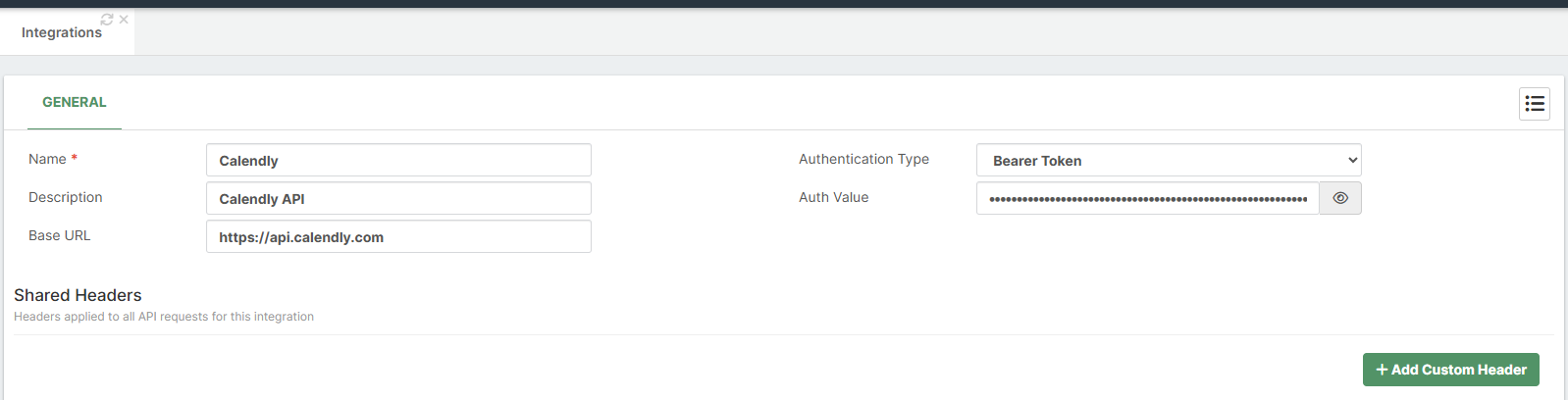Image resolution: width=1568 pixels, height=400 pixels.
Task: Edit the Base URL input field
Action: [x=398, y=236]
